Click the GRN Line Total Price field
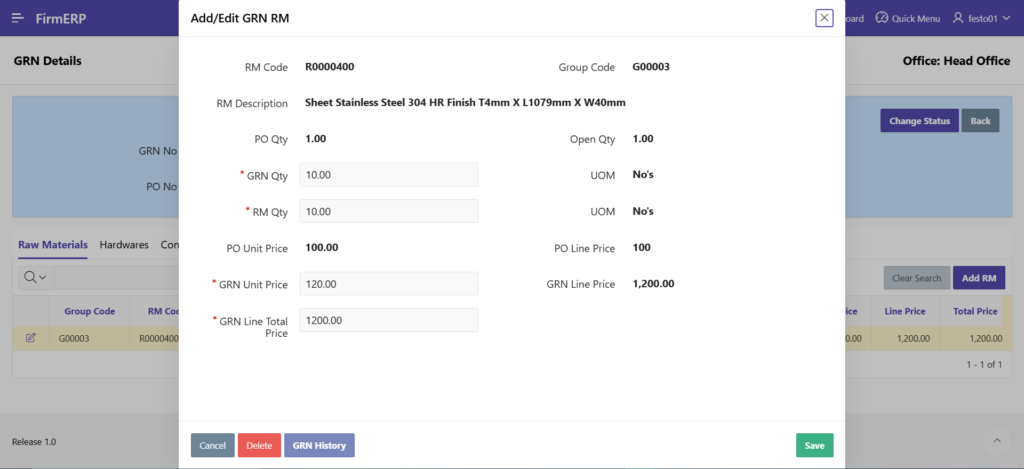 click(x=388, y=320)
